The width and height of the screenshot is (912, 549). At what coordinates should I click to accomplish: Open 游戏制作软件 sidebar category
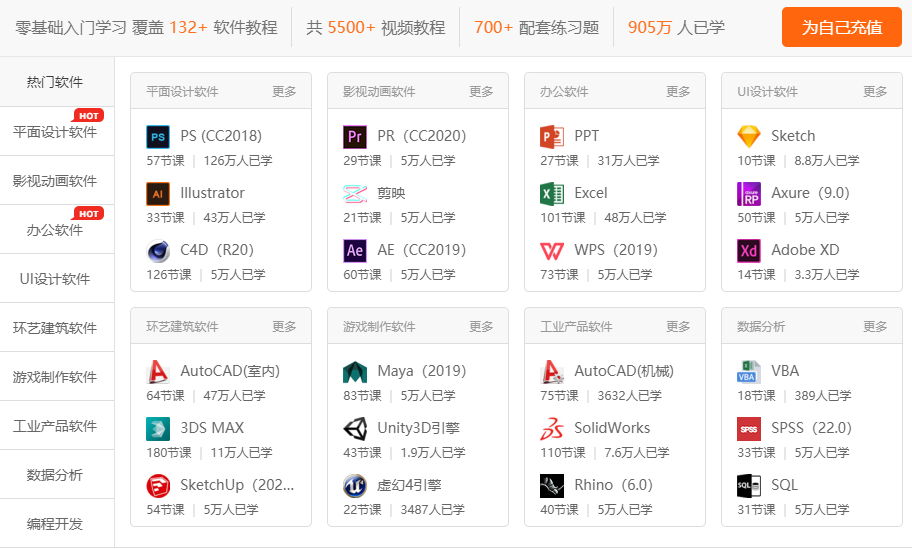57,376
